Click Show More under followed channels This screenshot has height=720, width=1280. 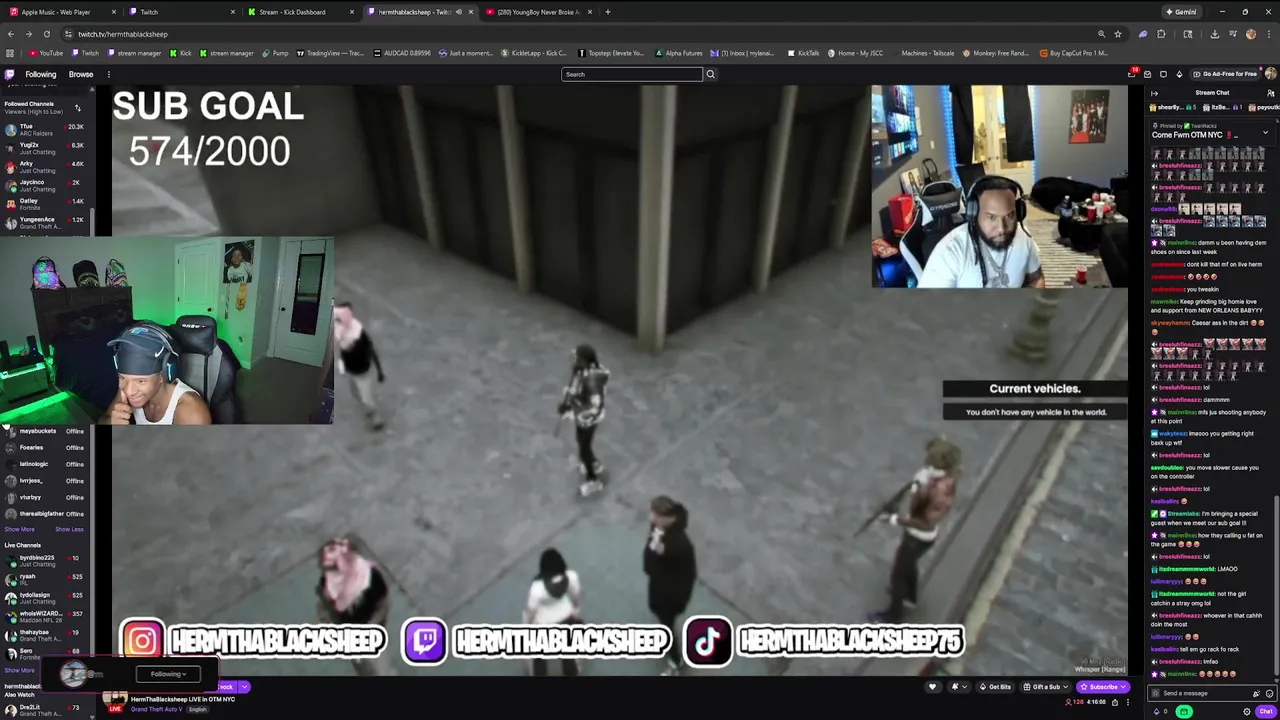(19, 529)
